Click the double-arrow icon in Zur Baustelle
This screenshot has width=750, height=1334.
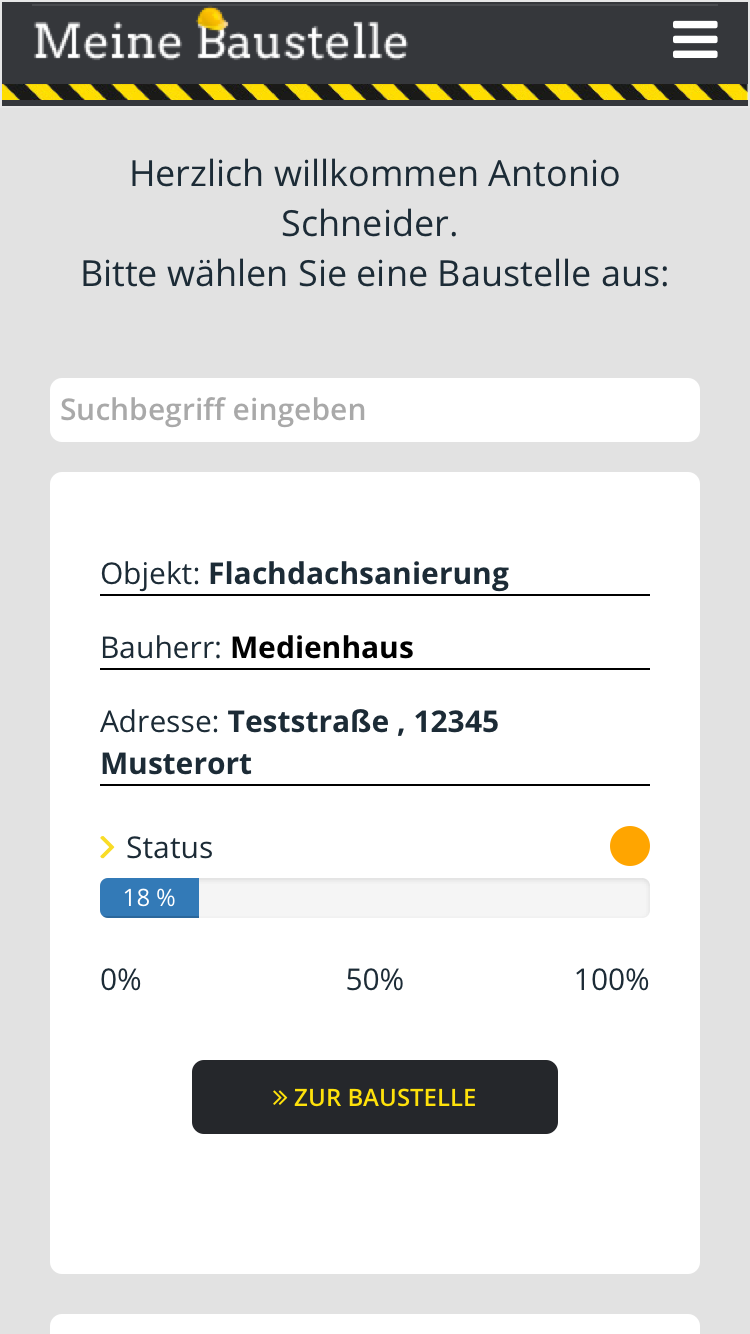pos(280,1097)
